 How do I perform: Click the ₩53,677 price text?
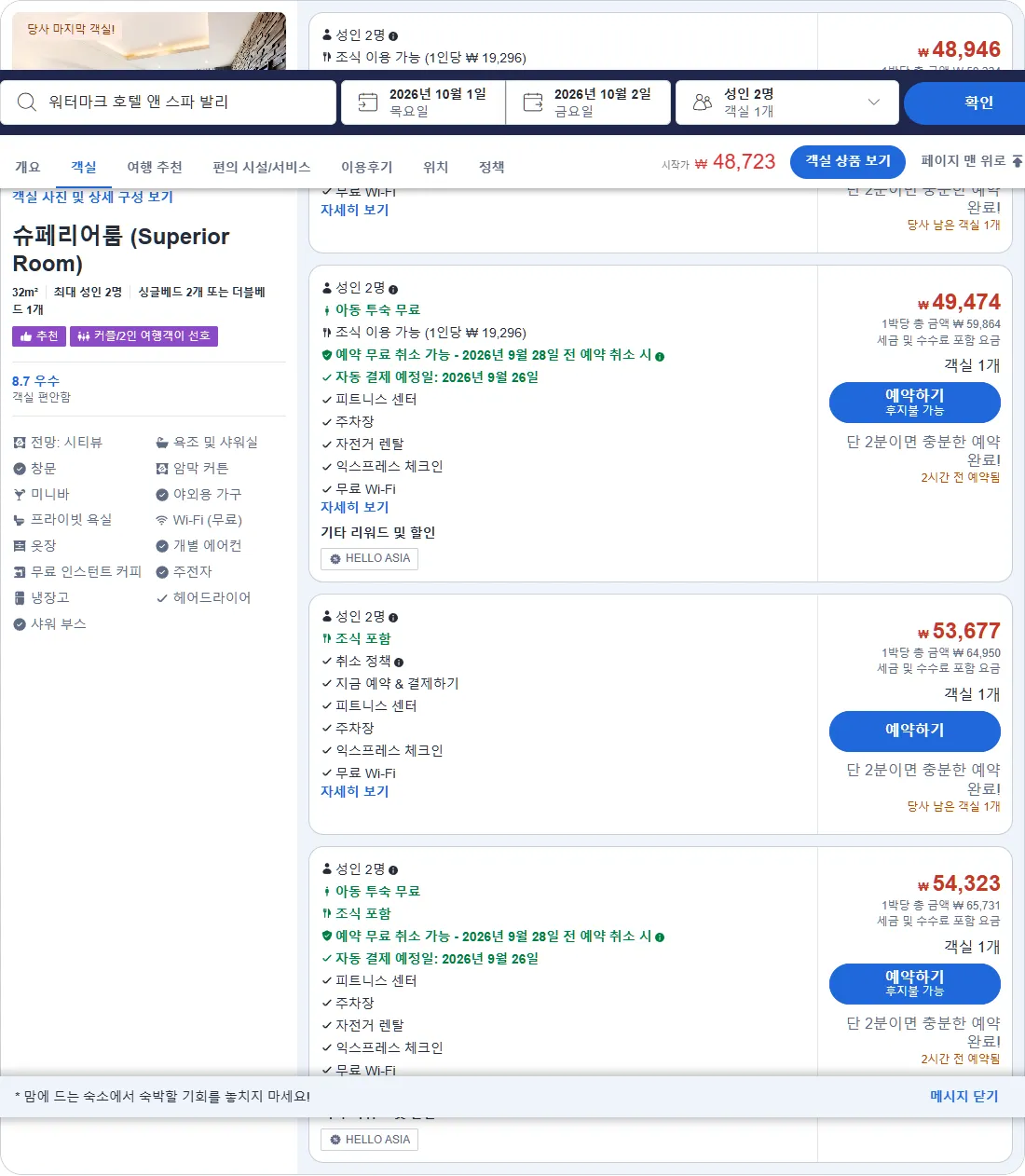tap(959, 632)
